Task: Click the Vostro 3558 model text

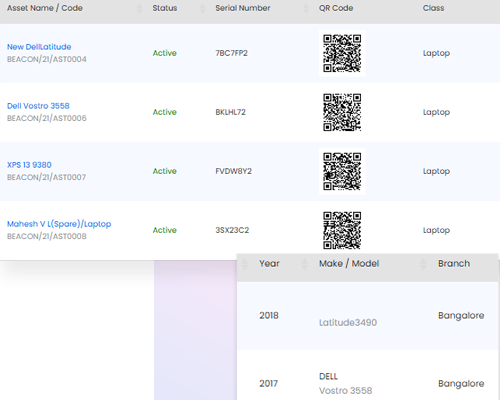Action: click(x=345, y=390)
